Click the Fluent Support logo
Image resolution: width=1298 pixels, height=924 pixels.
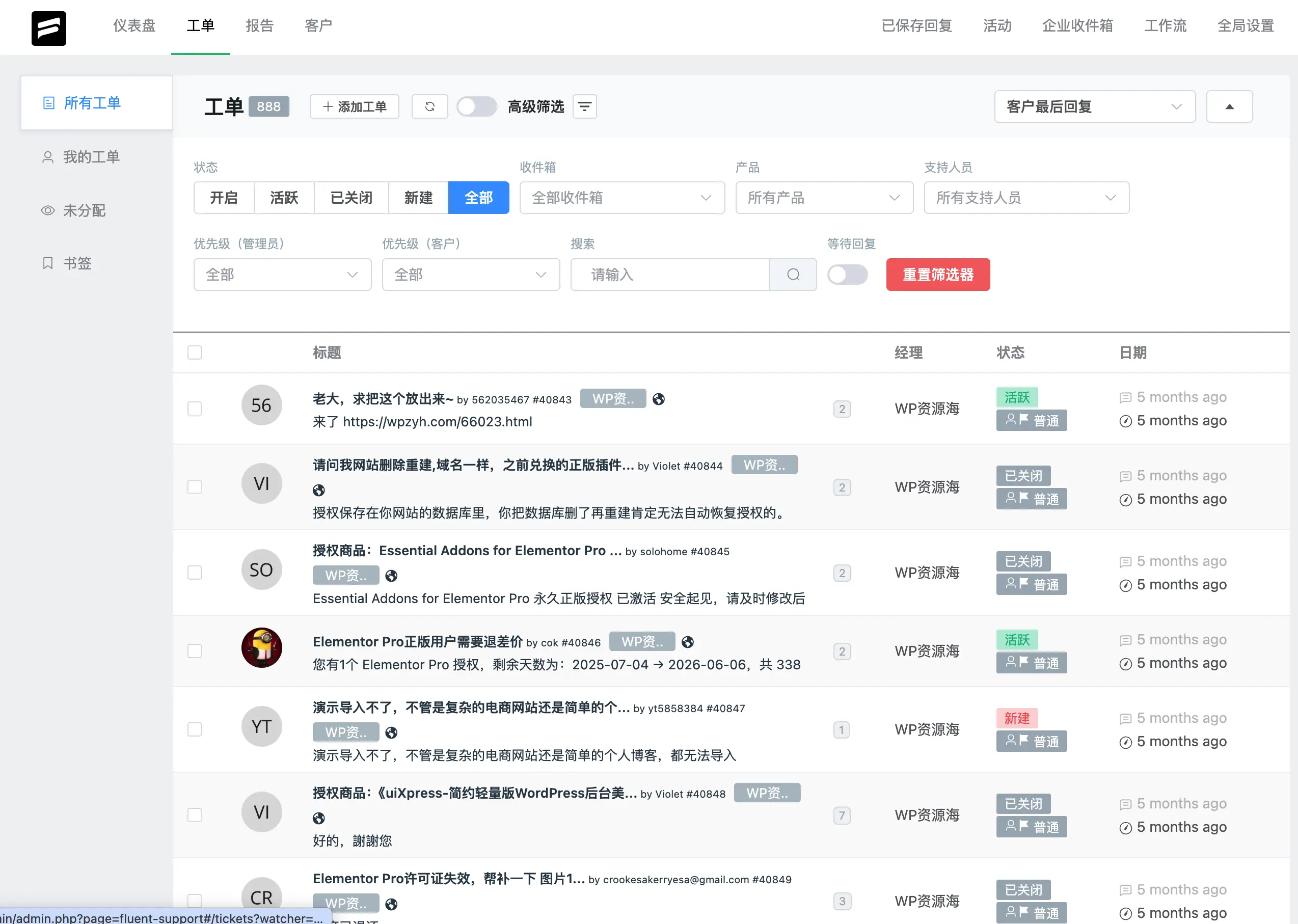pyautogui.click(x=49, y=28)
